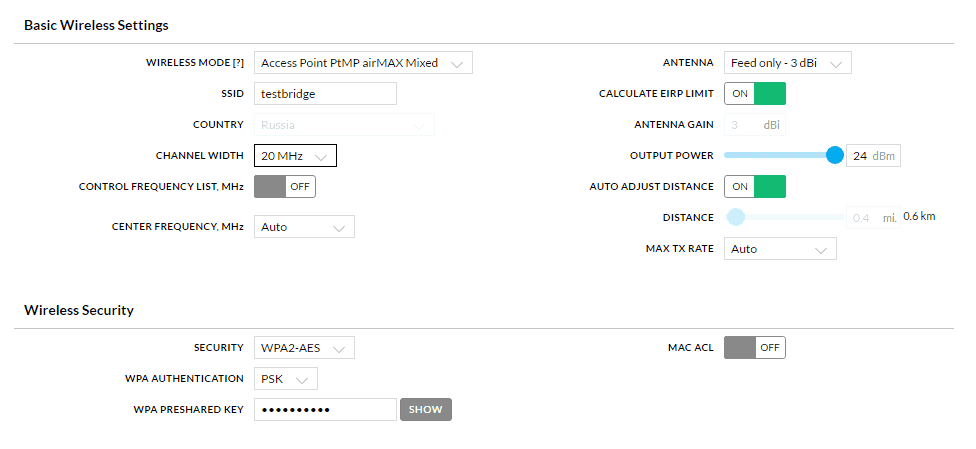Enable the MAC ACL toggle
The width and height of the screenshot is (976, 449).
[755, 347]
